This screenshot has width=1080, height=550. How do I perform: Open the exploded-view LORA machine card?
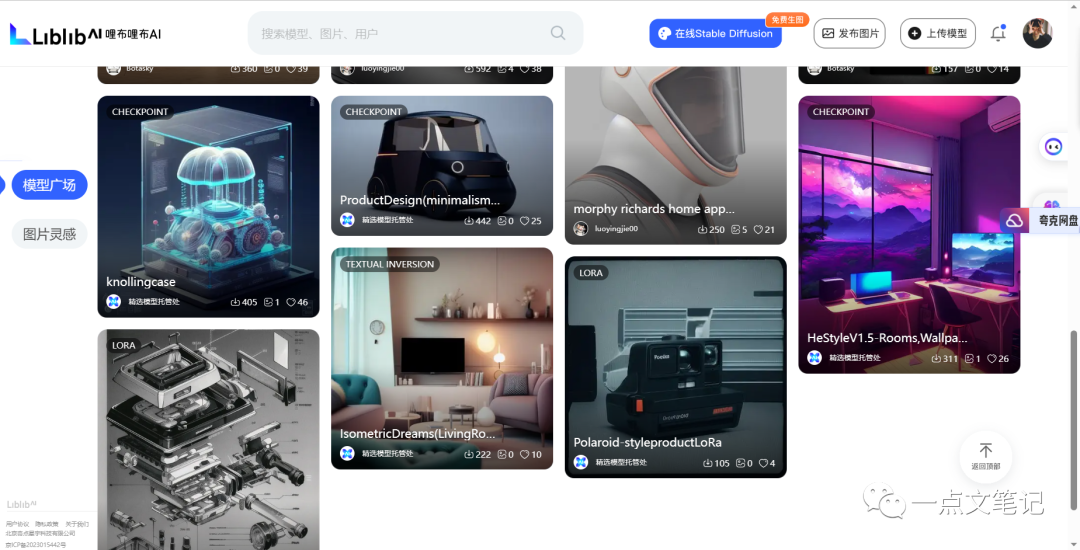tap(209, 439)
